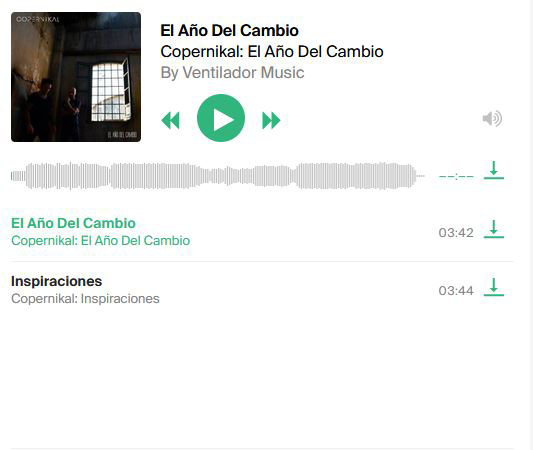Viewport: 533px width, 450px height.
Task: Click the green play button
Action: [x=221, y=118]
